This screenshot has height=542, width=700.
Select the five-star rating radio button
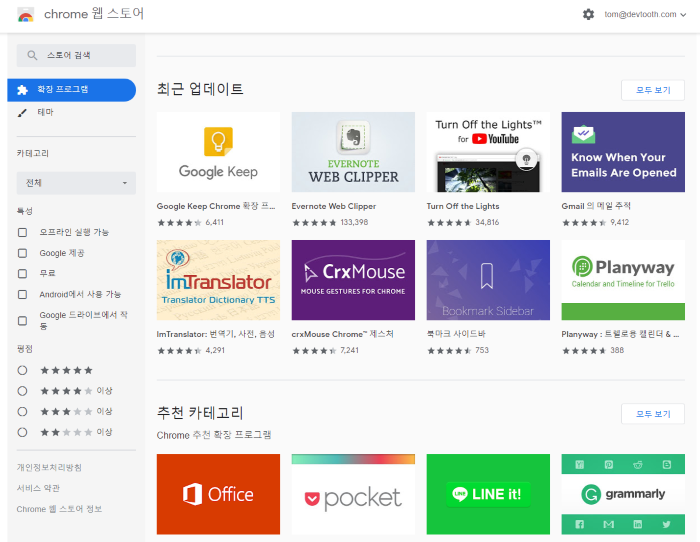point(22,370)
